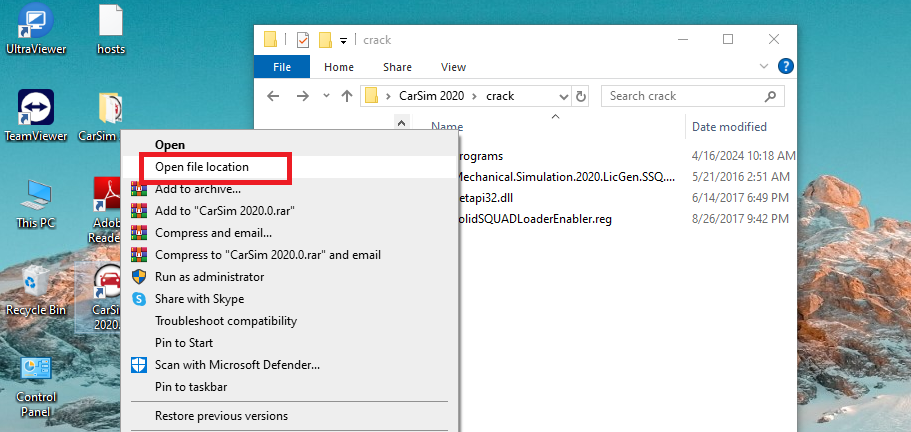This screenshot has height=432, width=911.
Task: Sort files by Date modified column
Action: (x=729, y=127)
